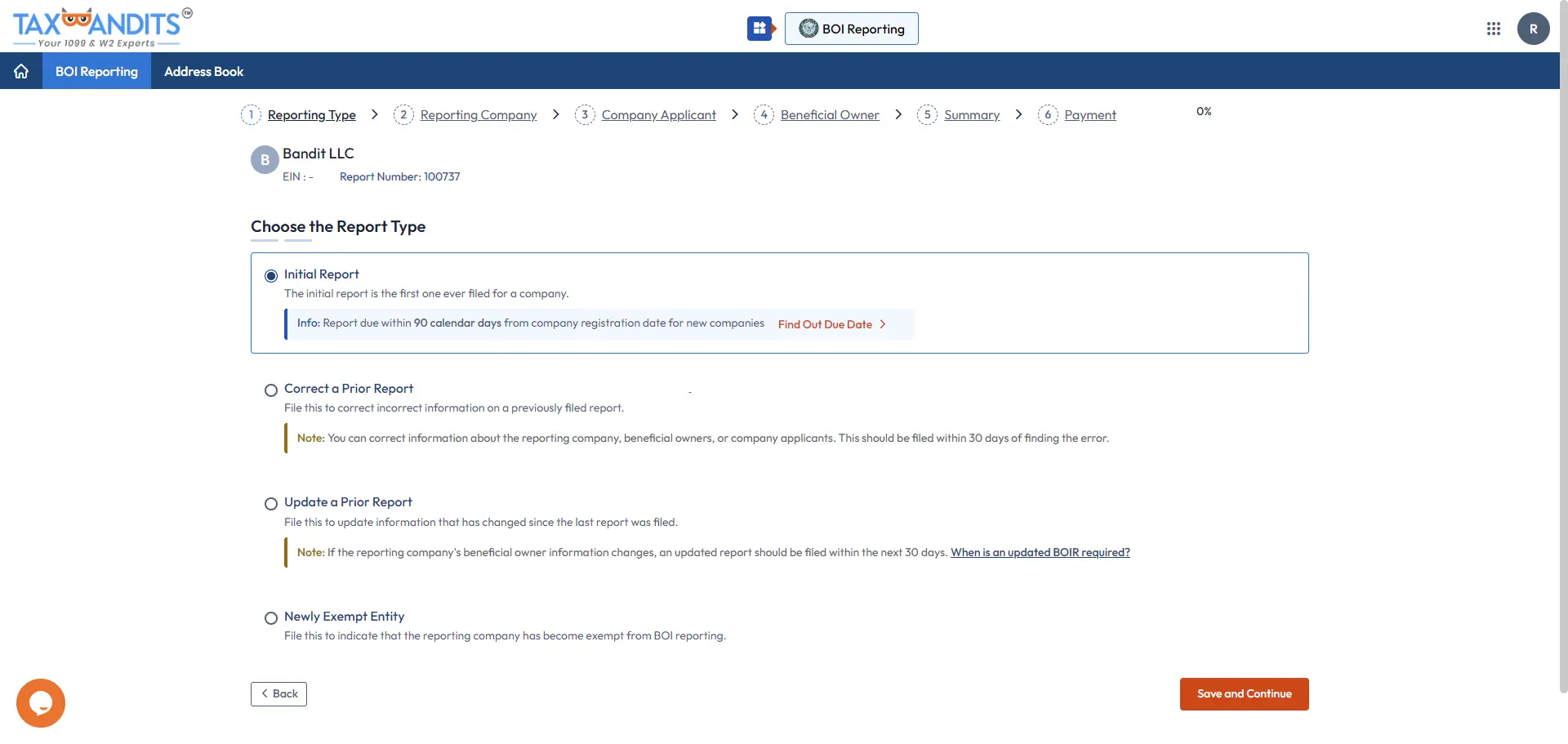This screenshot has height=744, width=1568.
Task: Click the BOI Reporting seal icon
Action: coord(809,28)
